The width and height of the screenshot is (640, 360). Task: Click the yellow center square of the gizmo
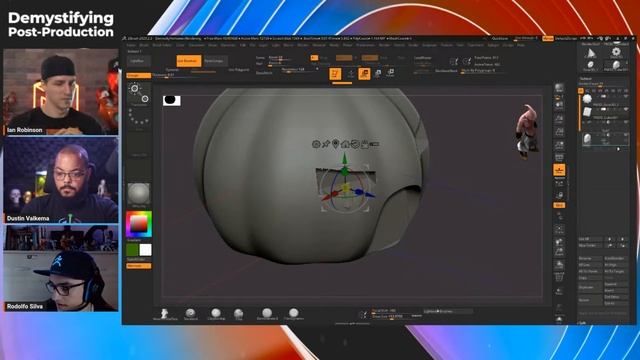coord(346,188)
